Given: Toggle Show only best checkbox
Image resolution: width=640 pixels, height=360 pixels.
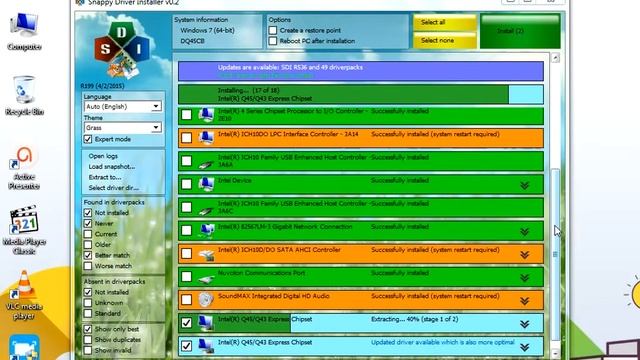Looking at the screenshot, I should (88, 329).
